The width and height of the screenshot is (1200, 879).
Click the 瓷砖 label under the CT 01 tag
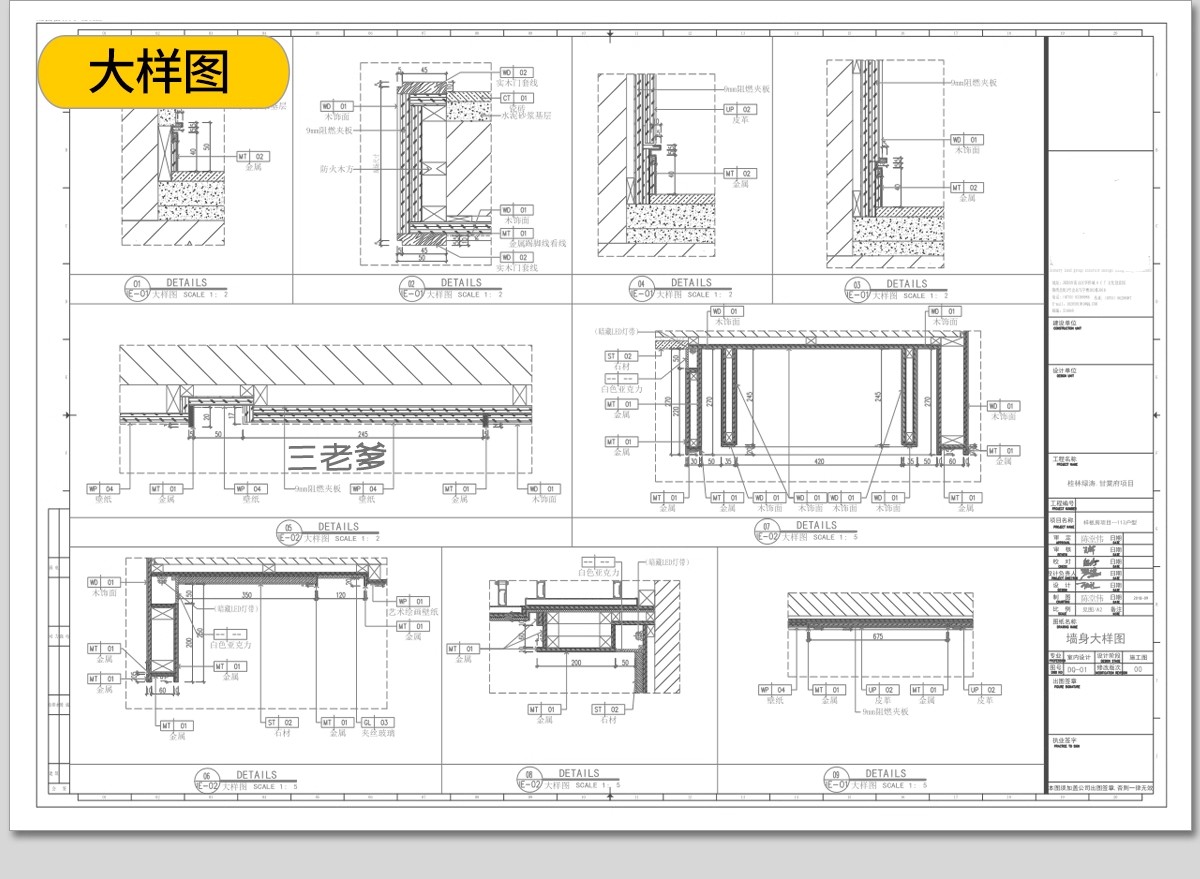click(517, 108)
